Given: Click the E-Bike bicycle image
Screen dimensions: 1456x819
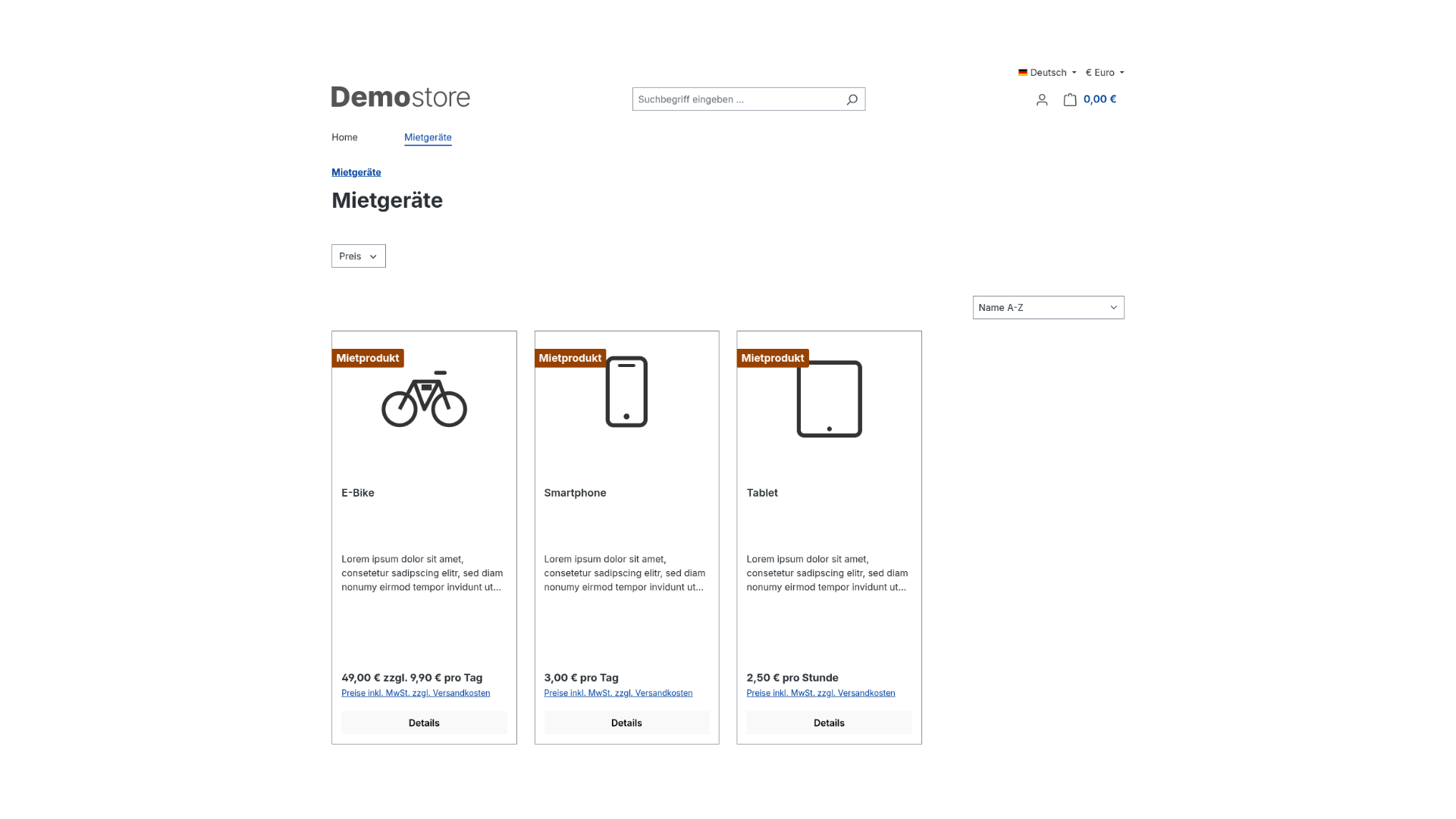Looking at the screenshot, I should tap(424, 399).
